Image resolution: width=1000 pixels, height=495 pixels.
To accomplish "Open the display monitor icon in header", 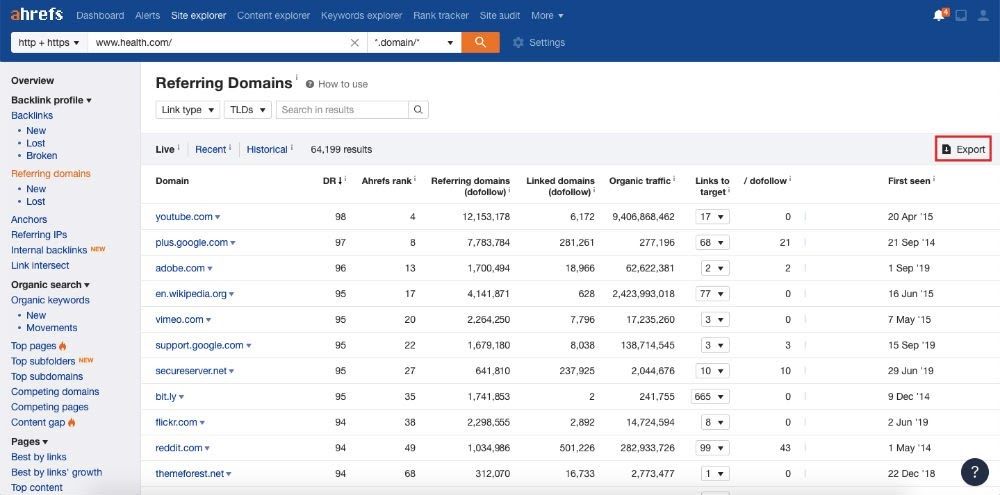I will [x=961, y=16].
